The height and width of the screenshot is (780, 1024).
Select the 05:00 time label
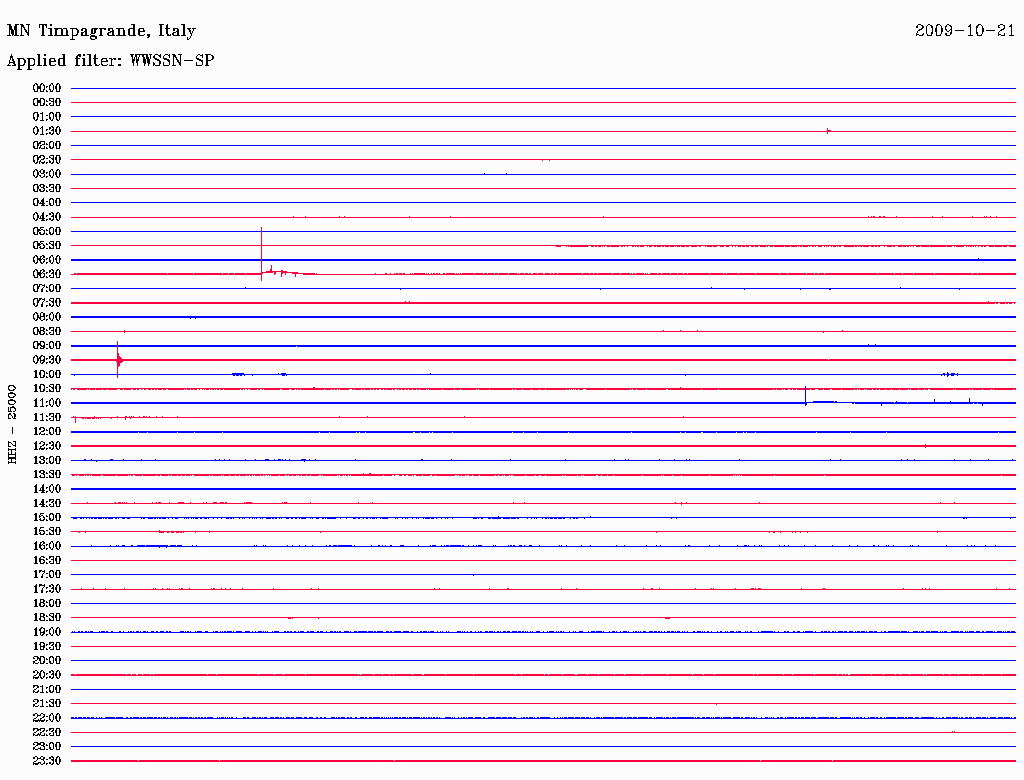(x=47, y=231)
